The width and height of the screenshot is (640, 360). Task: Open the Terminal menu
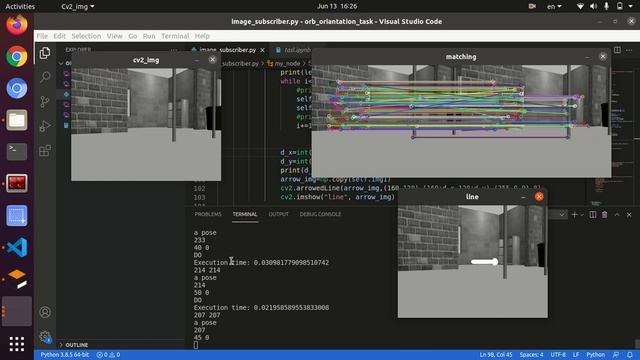coord(175,36)
